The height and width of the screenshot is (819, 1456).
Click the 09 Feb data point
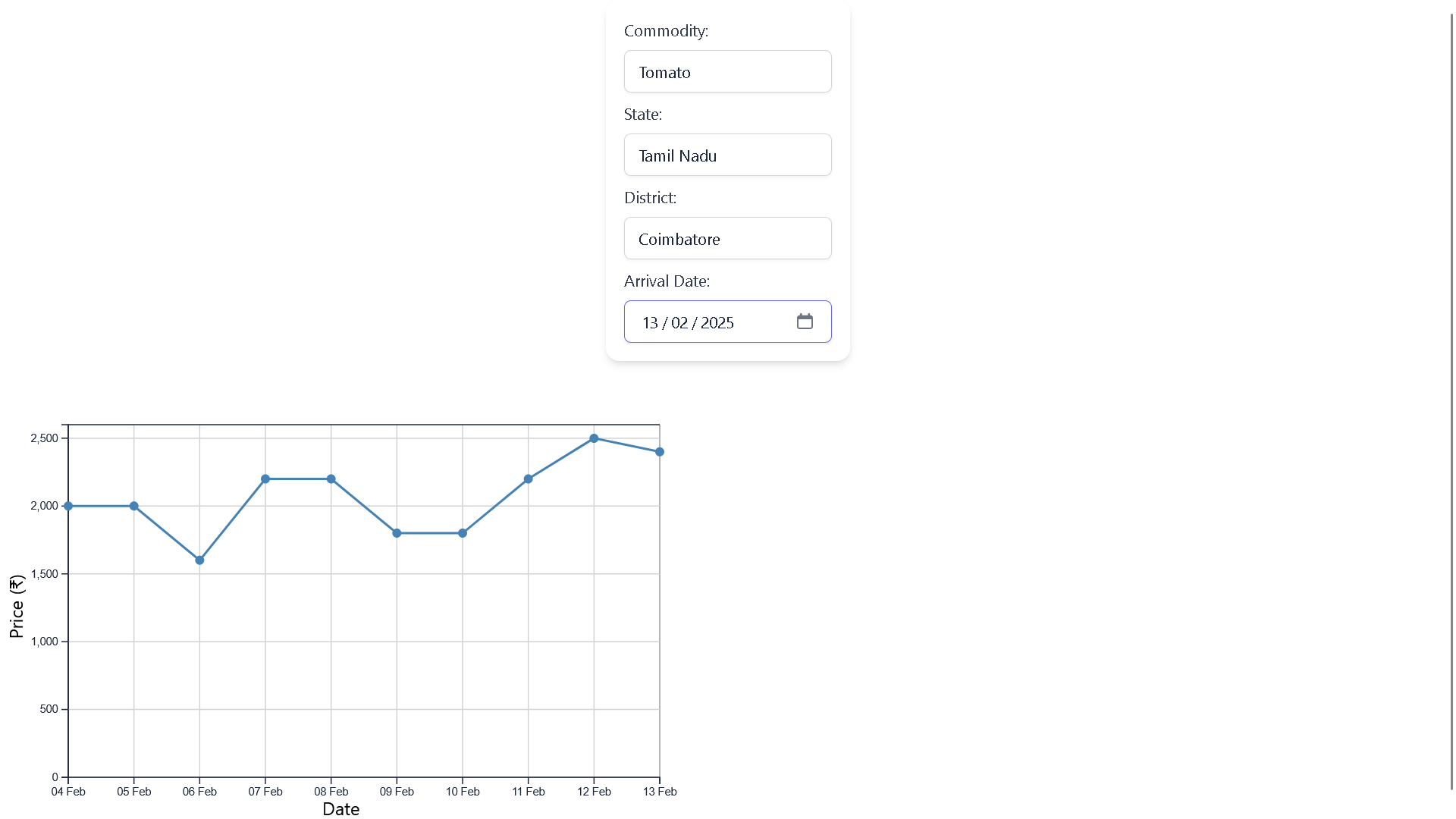coord(397,533)
